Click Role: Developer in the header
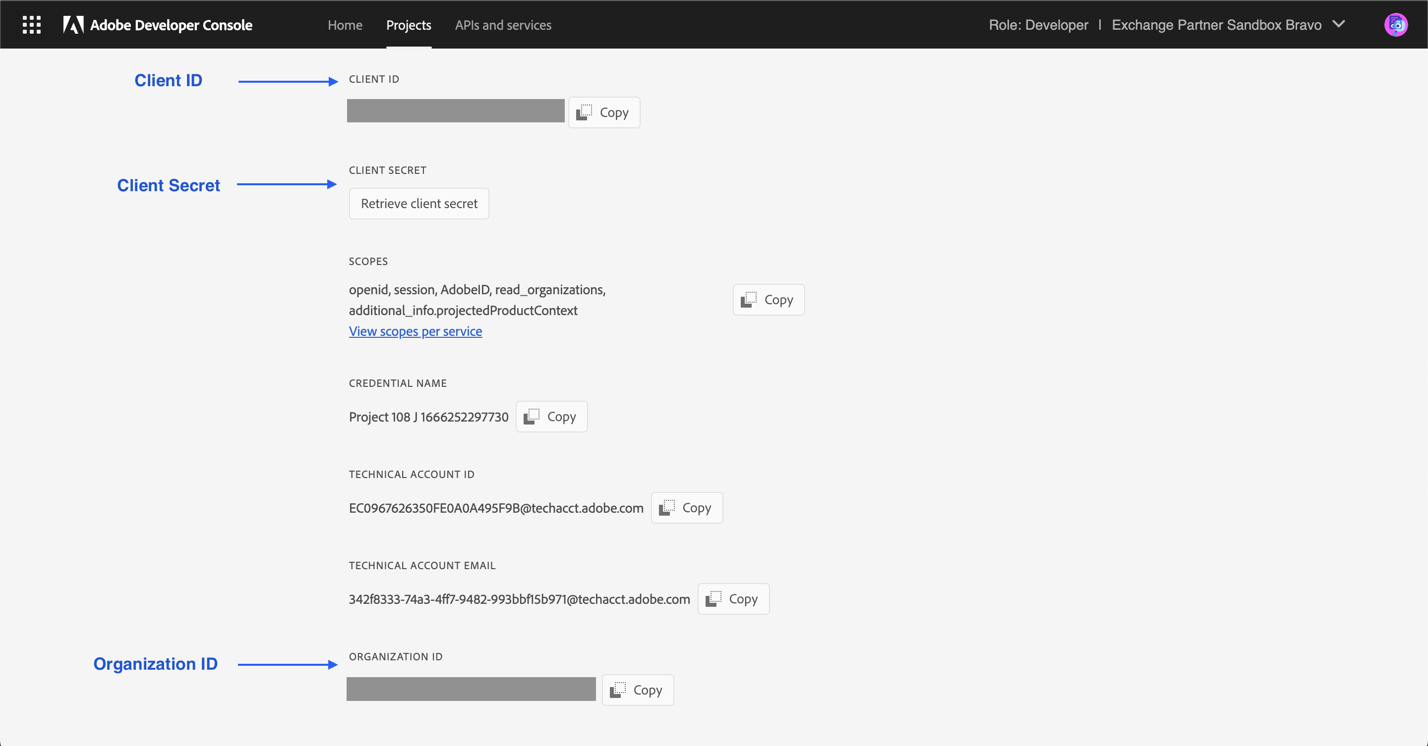1428x746 pixels. click(1039, 24)
